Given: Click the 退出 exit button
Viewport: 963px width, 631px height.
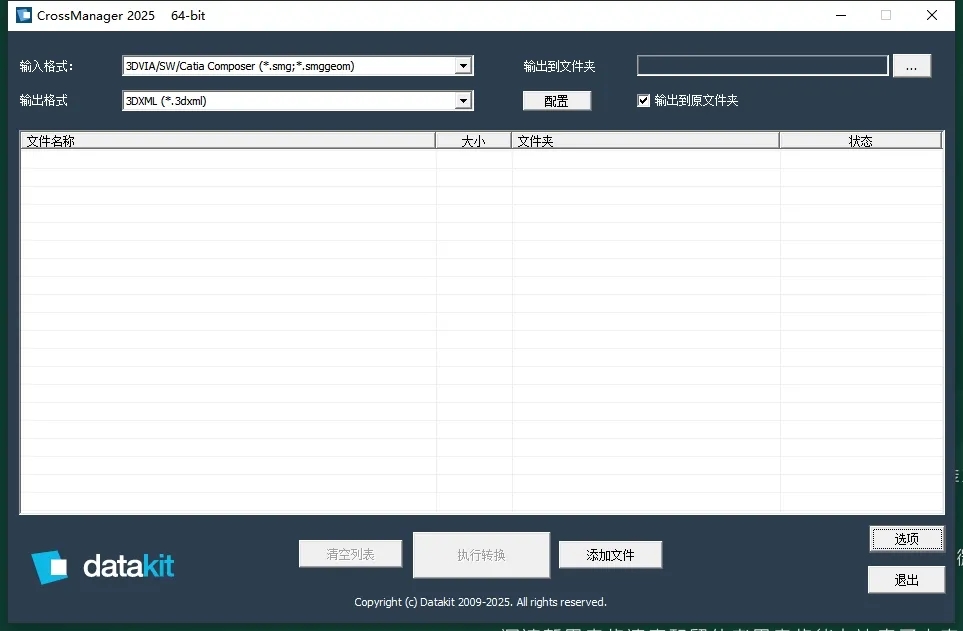Looking at the screenshot, I should coord(906,579).
